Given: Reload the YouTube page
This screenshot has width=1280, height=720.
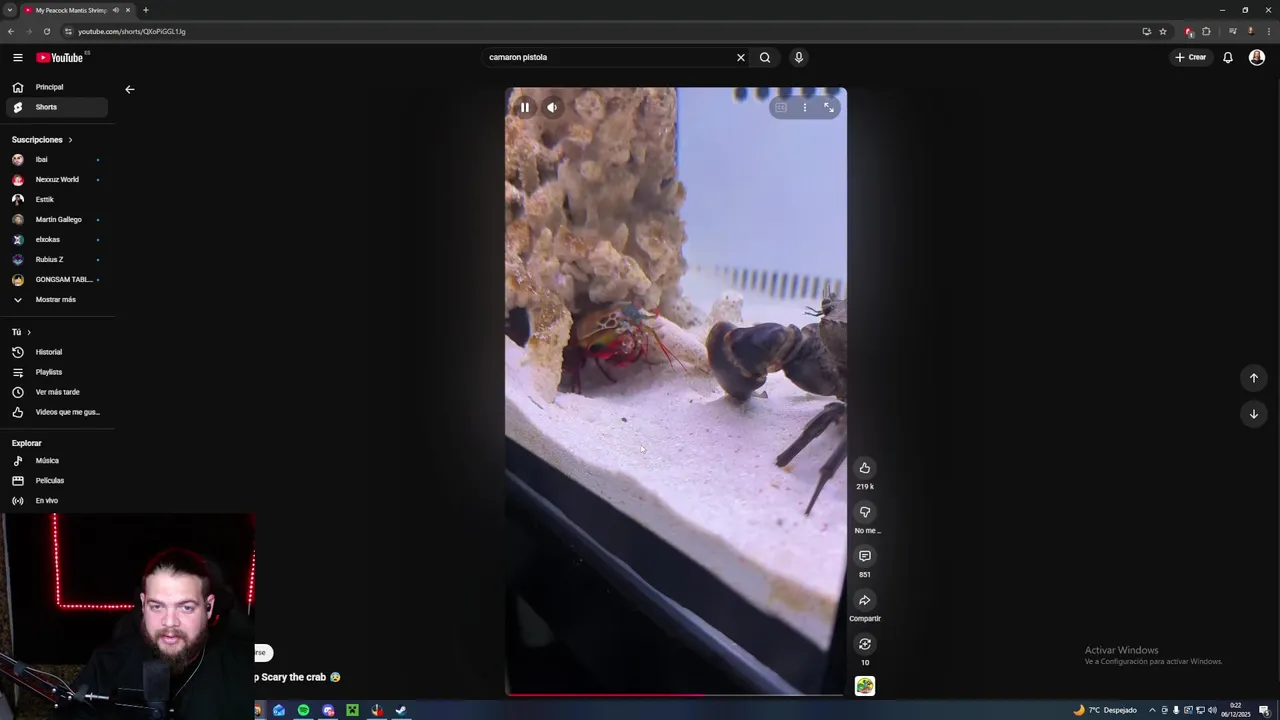Looking at the screenshot, I should (x=46, y=31).
